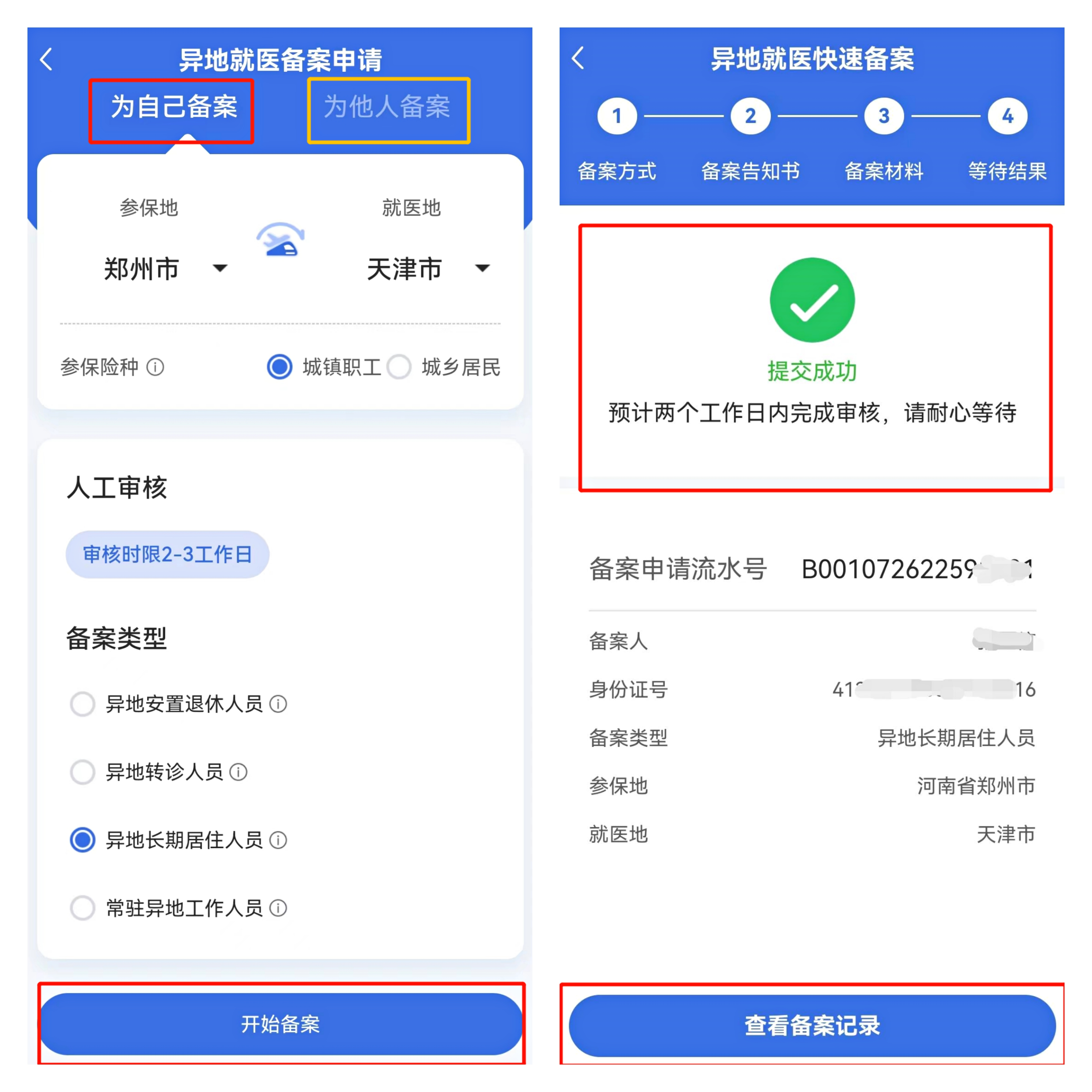1092x1092 pixels.
Task: Tap the plane swap icon between cities
Action: coord(280,240)
